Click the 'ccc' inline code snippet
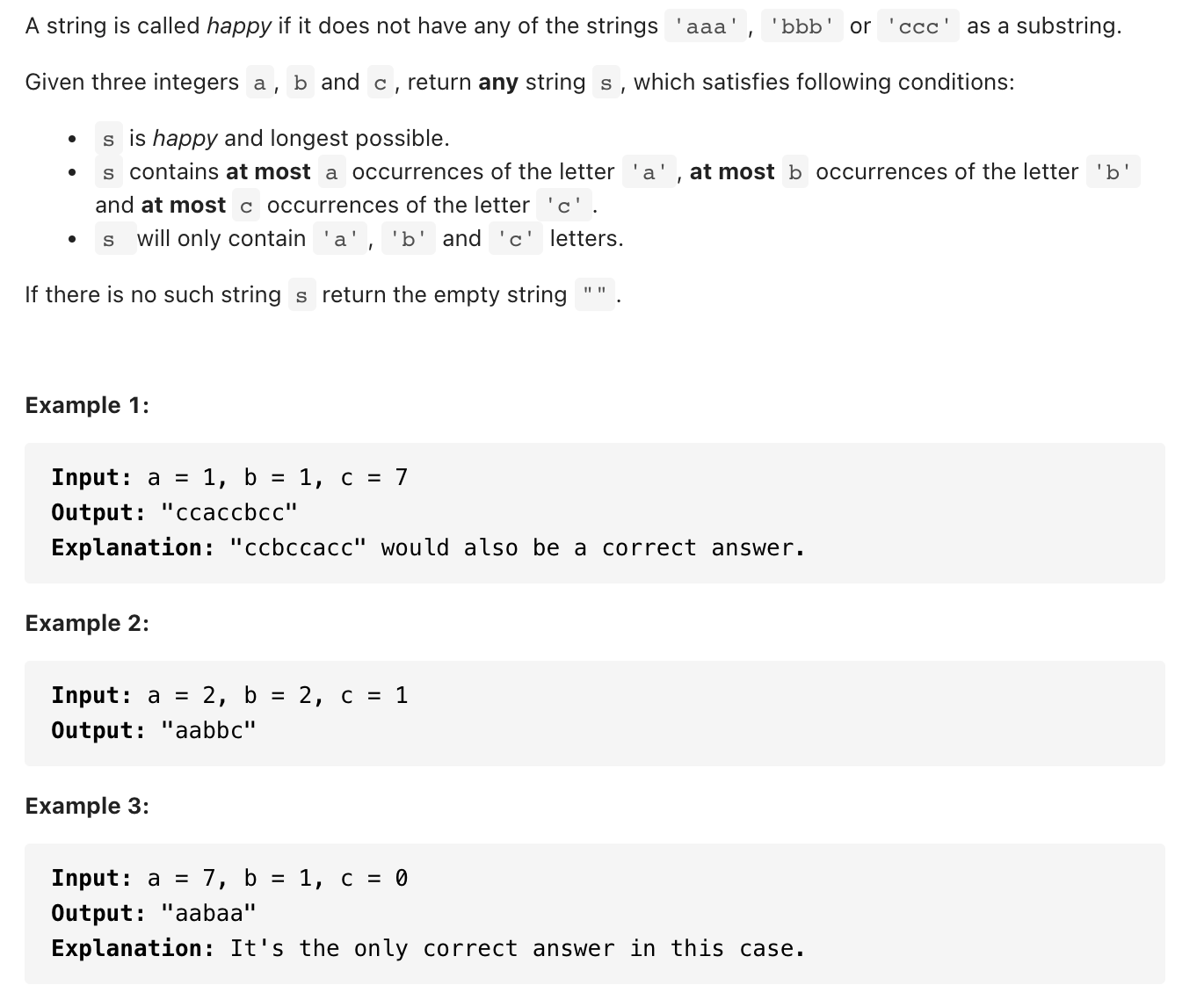The image size is (1204, 1007). pos(919,26)
